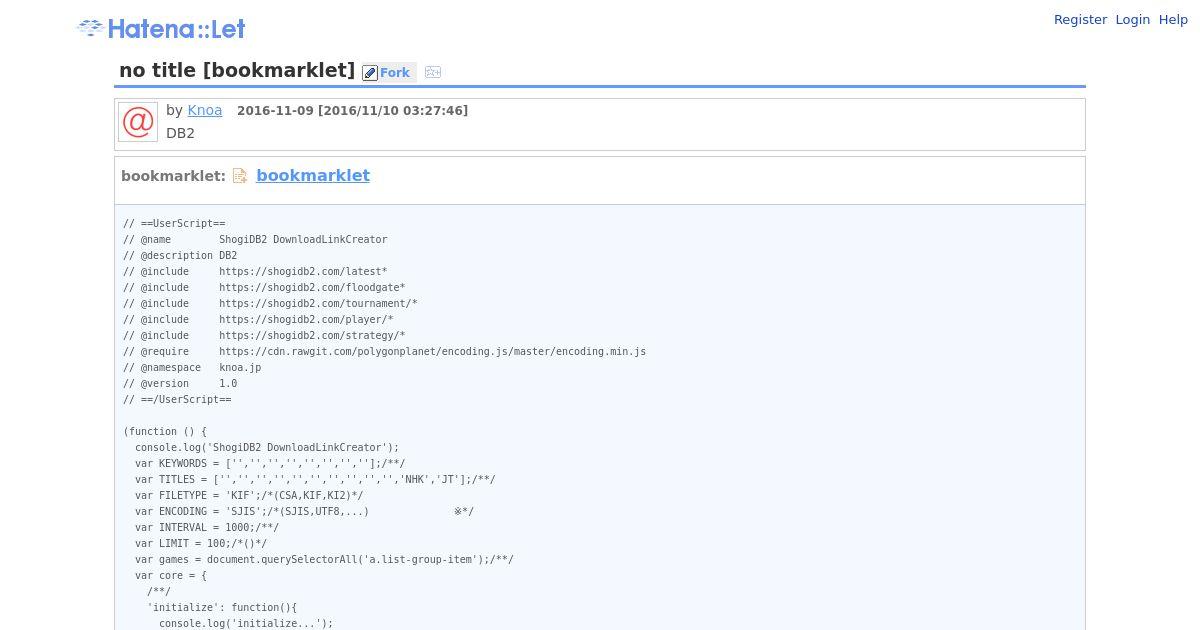Click the Fork button label
Image resolution: width=1200 pixels, height=630 pixels.
[x=395, y=73]
